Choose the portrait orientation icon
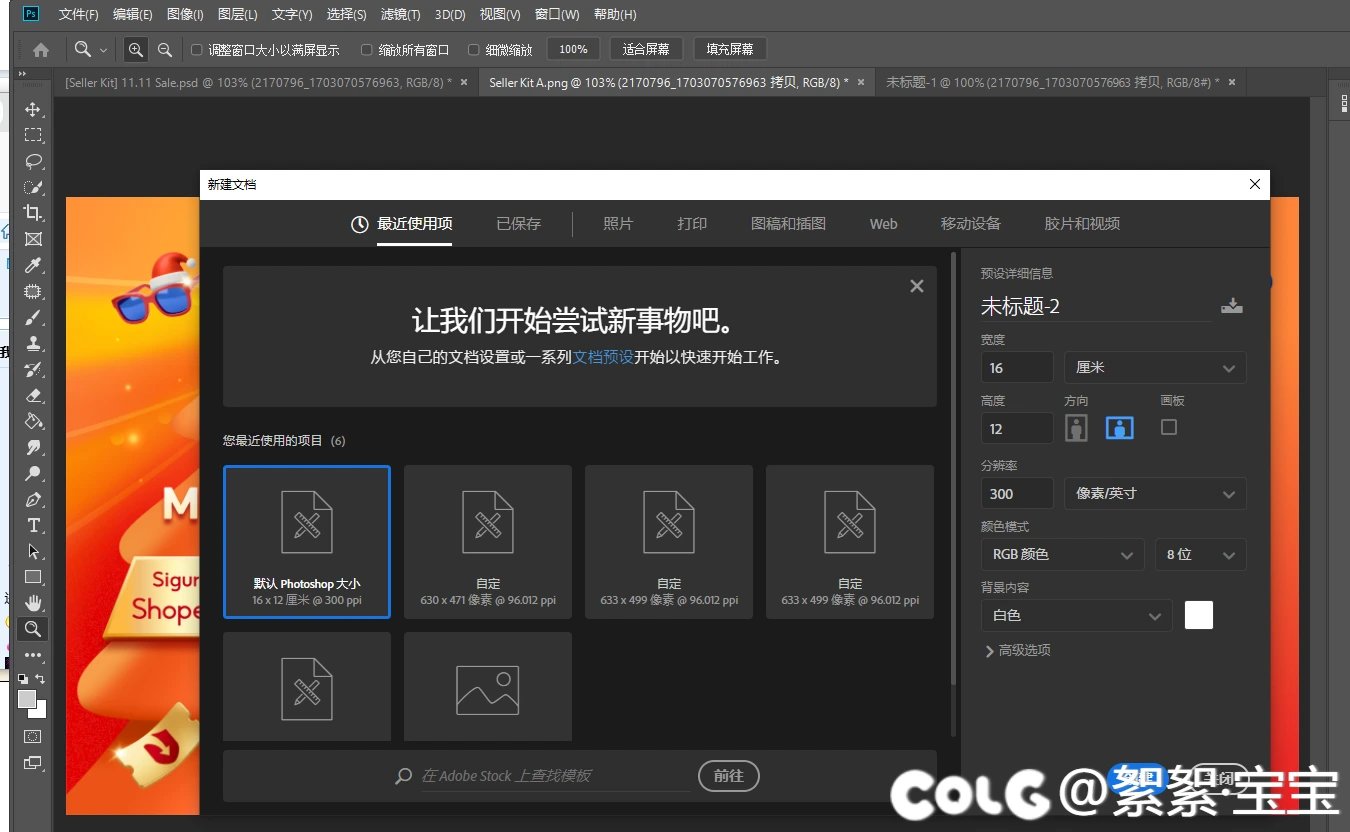 [1076, 428]
